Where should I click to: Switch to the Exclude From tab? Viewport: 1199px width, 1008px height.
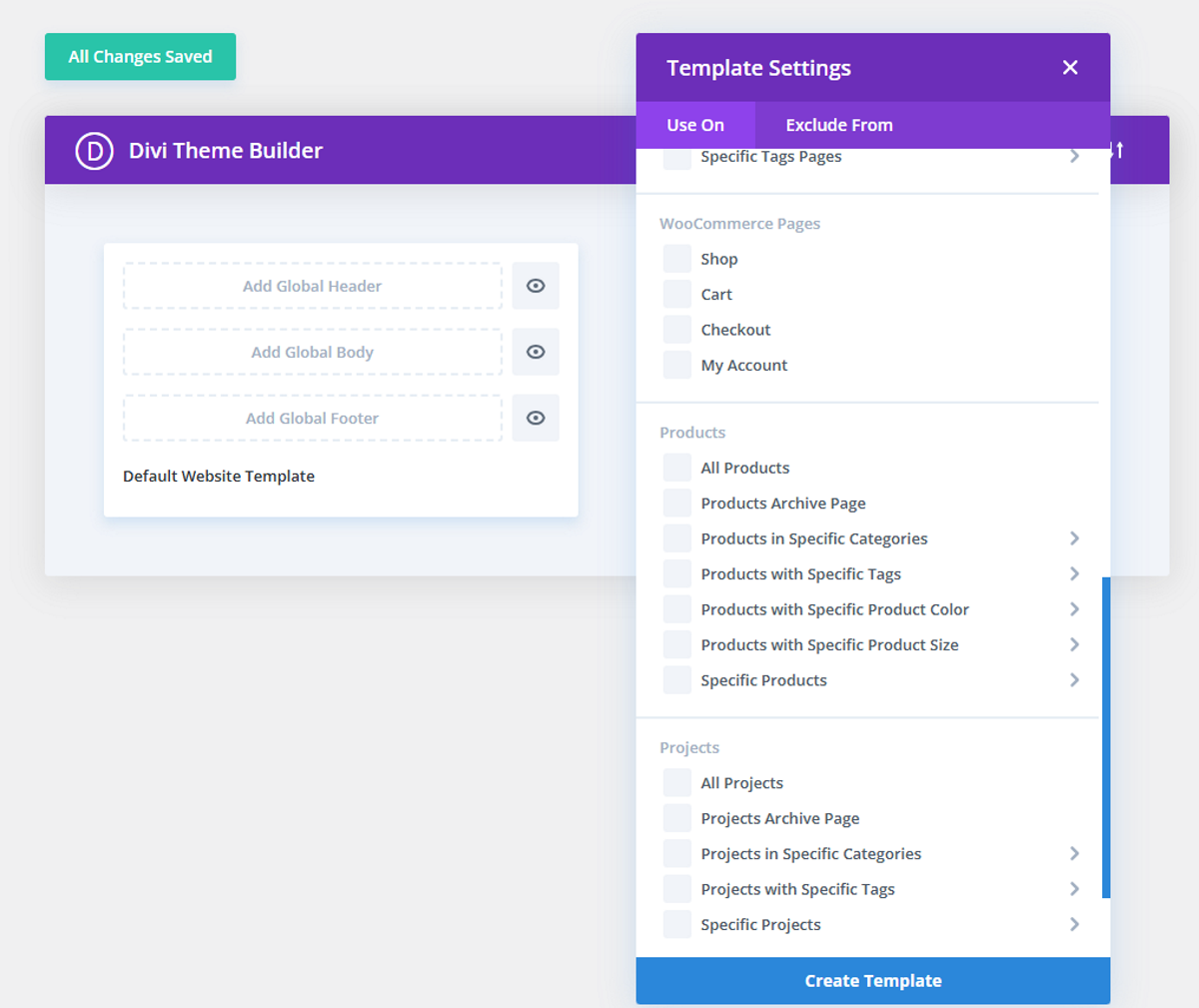[839, 125]
